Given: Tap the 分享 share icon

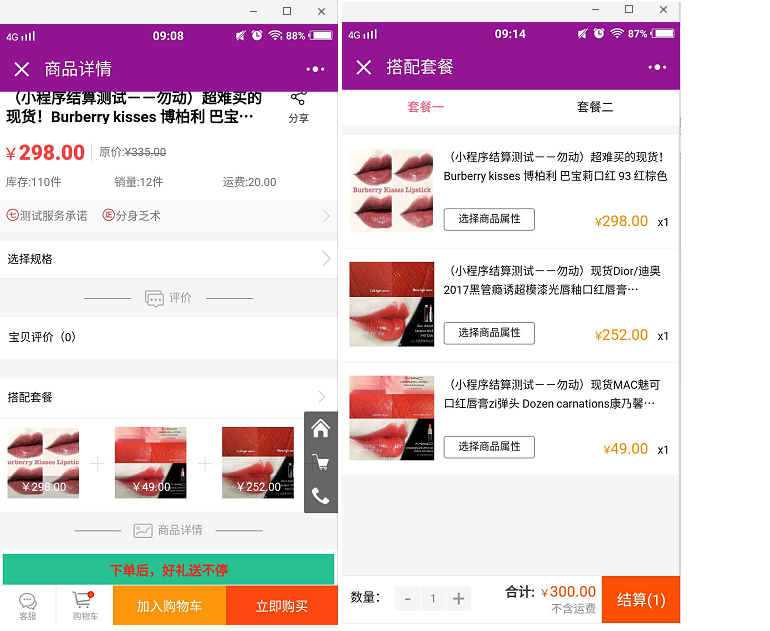Looking at the screenshot, I should pyautogui.click(x=299, y=107).
